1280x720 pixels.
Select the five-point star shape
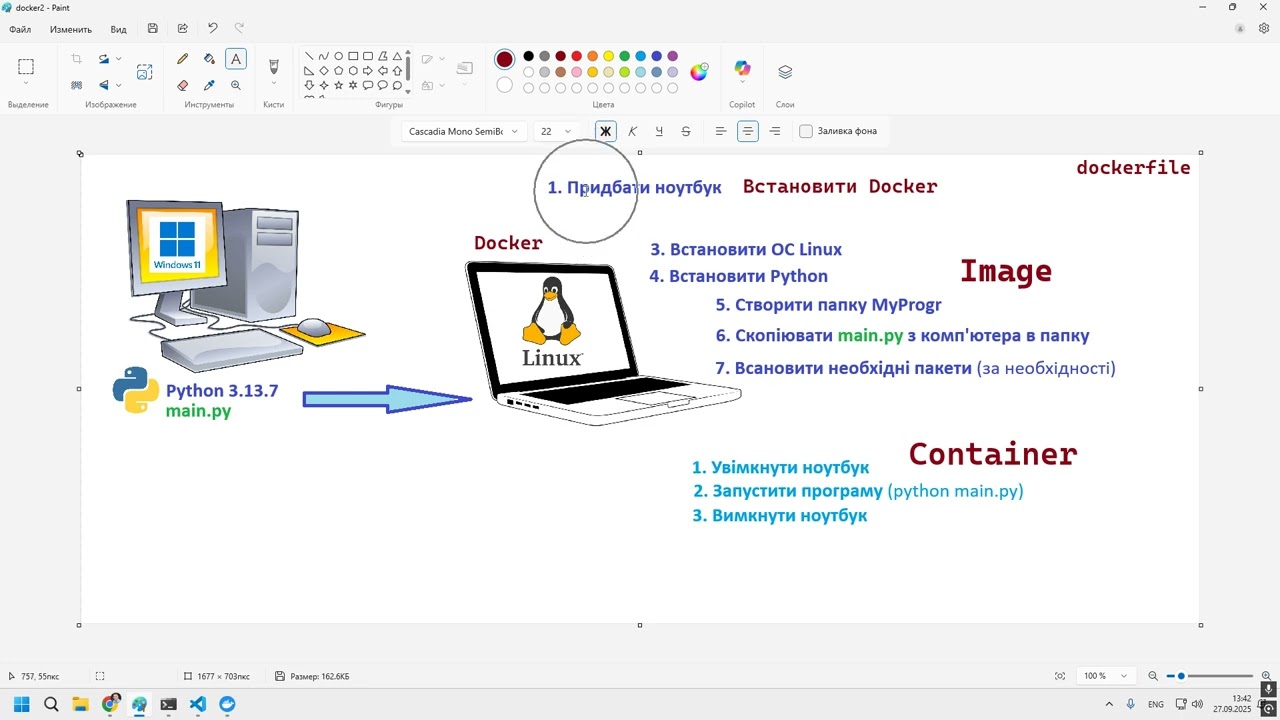coord(338,86)
